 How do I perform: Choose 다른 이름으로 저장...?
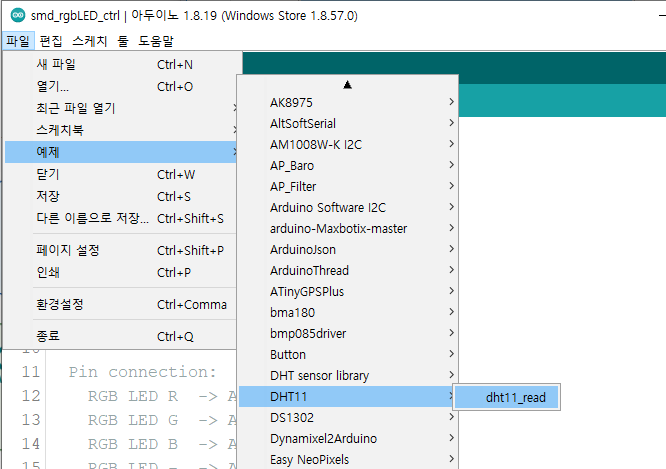pos(121,218)
